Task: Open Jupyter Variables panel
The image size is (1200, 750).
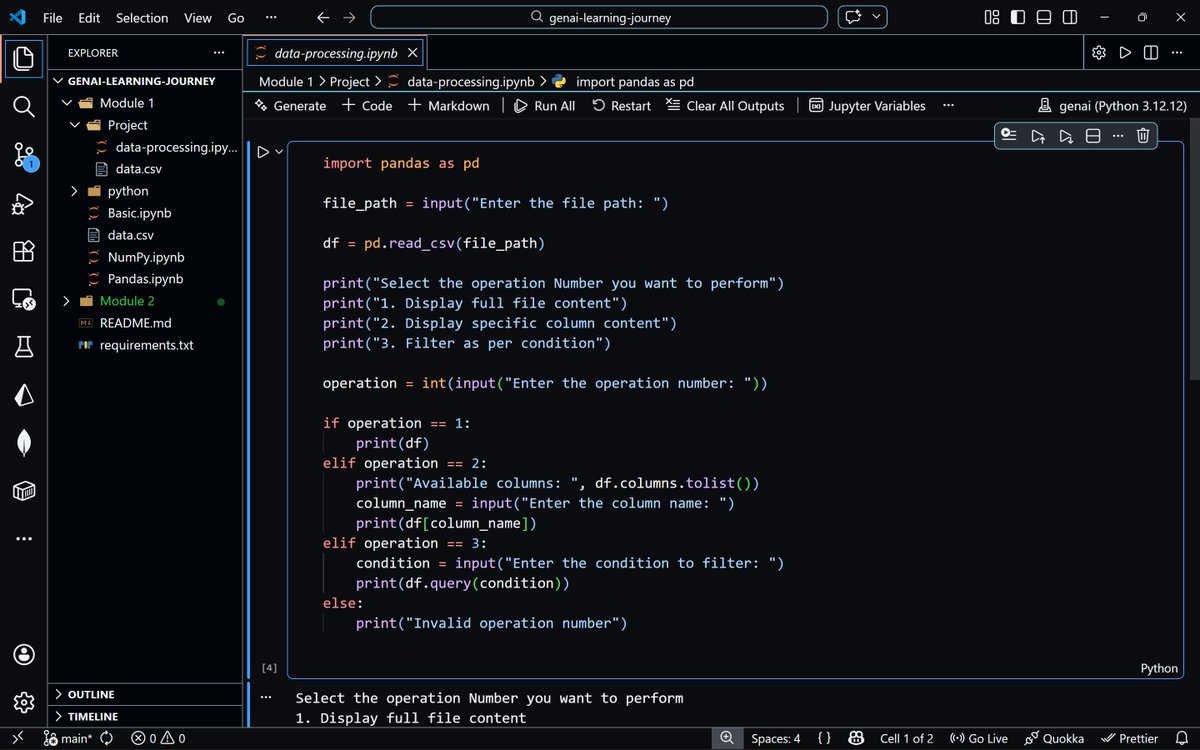Action: pos(867,106)
